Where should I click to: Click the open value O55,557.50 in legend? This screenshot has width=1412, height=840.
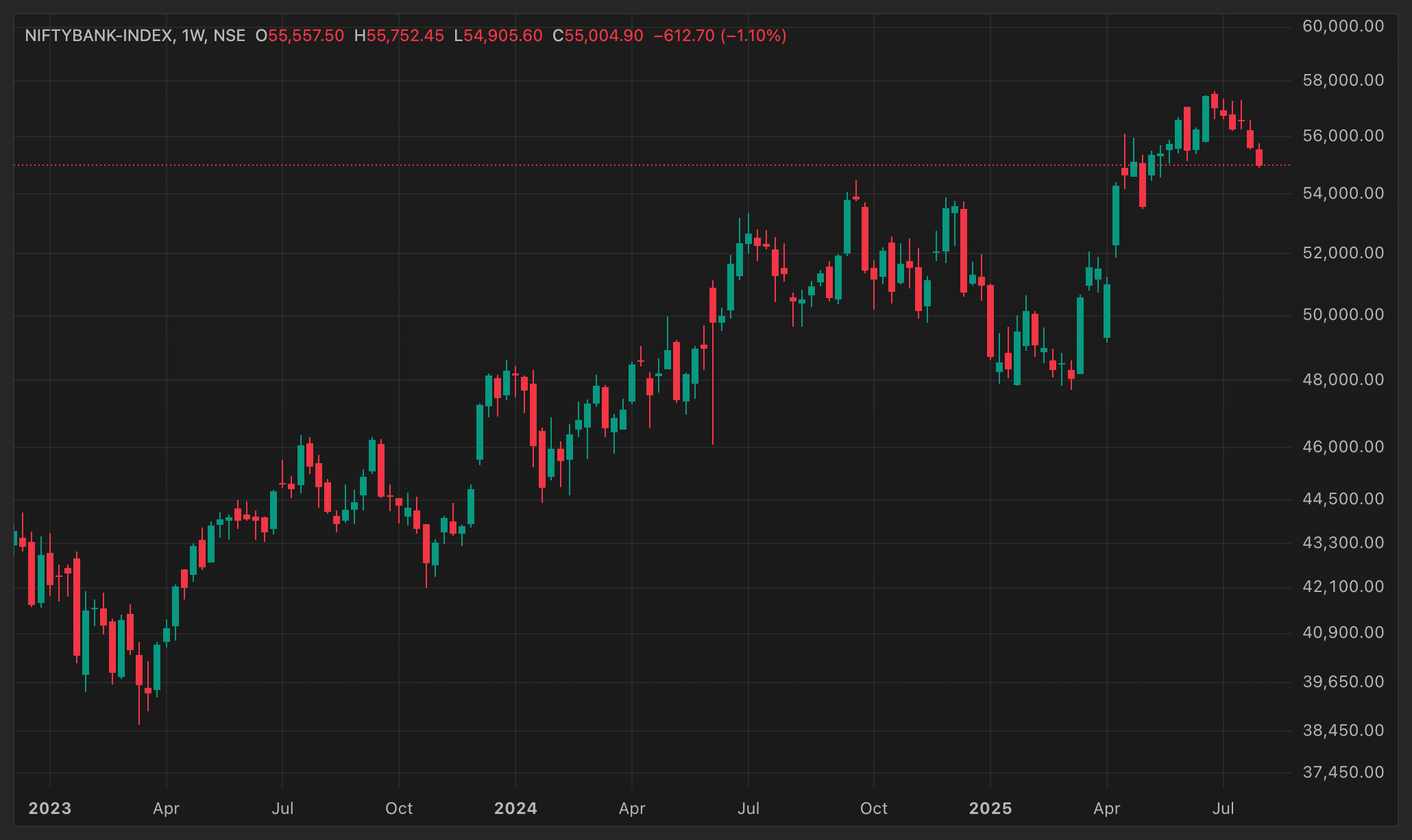tap(300, 36)
